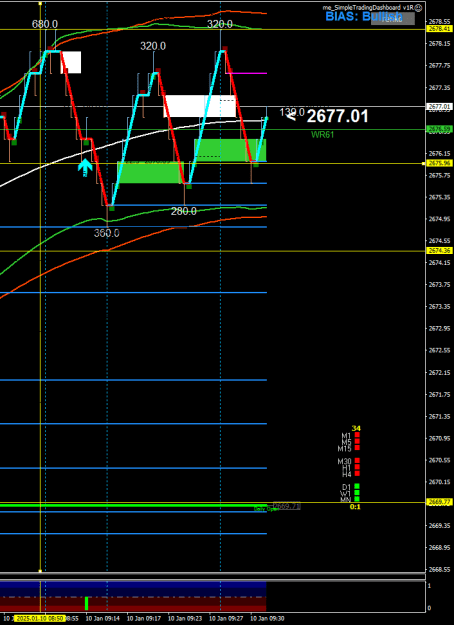Click the 10 Jan 09:14 time label
This screenshot has height=625, width=454.
pos(102,618)
